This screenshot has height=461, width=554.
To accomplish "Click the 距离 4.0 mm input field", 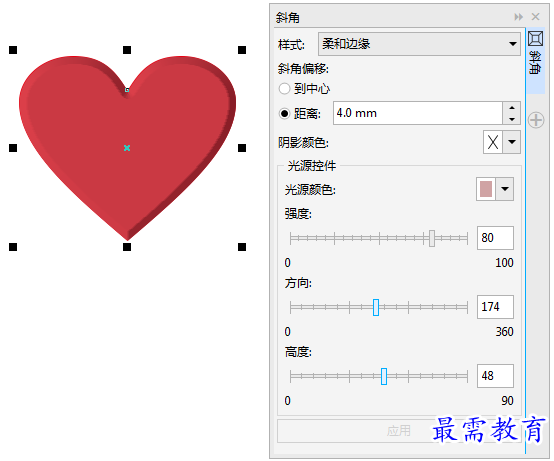I will click(x=418, y=113).
